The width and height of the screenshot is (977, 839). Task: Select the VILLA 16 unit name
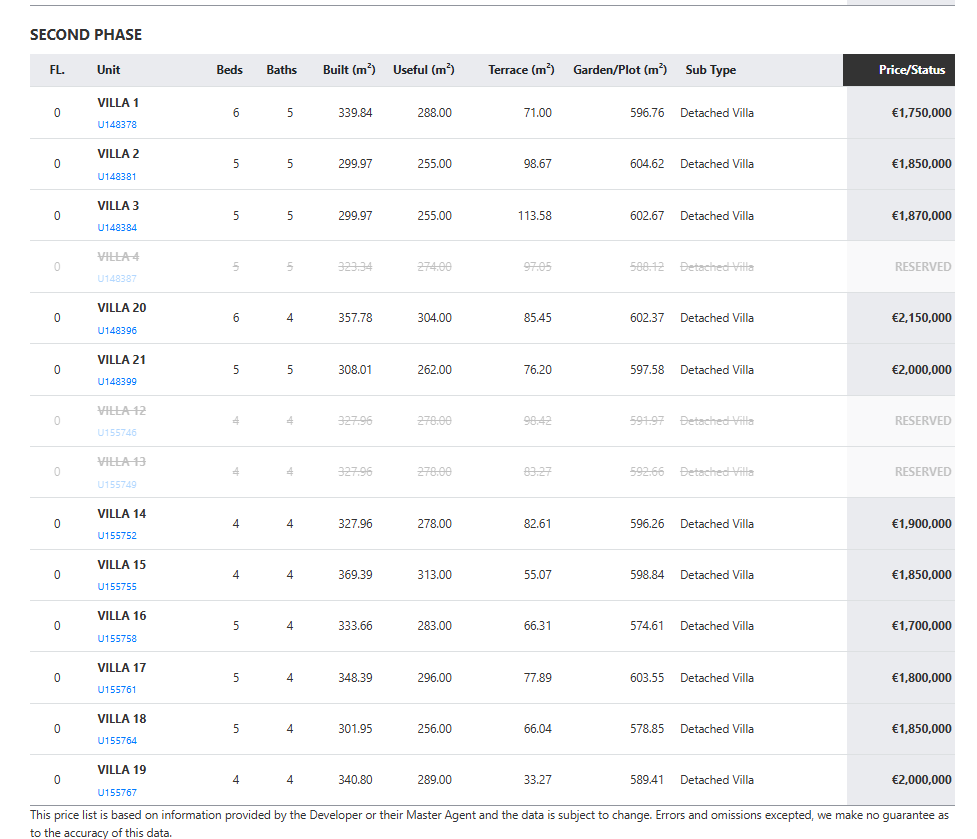click(x=121, y=616)
